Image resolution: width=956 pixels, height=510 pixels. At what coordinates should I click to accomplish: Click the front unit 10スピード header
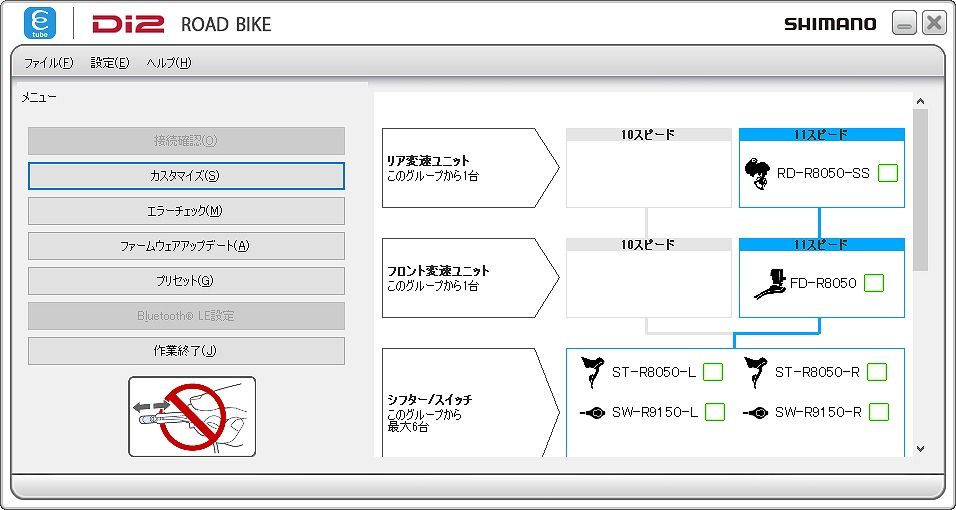(649, 245)
